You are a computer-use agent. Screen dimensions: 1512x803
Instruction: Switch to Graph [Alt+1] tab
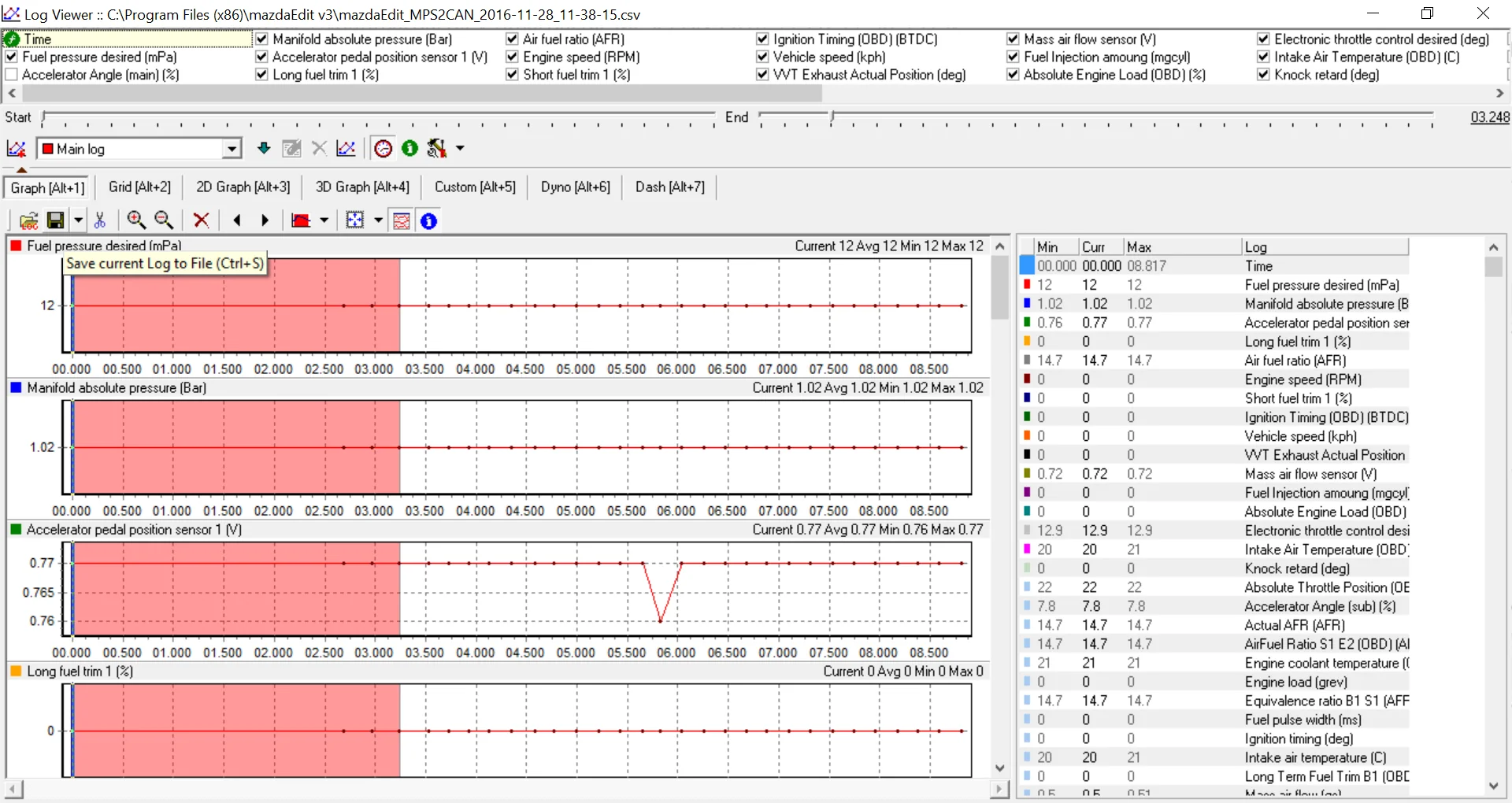pos(47,187)
